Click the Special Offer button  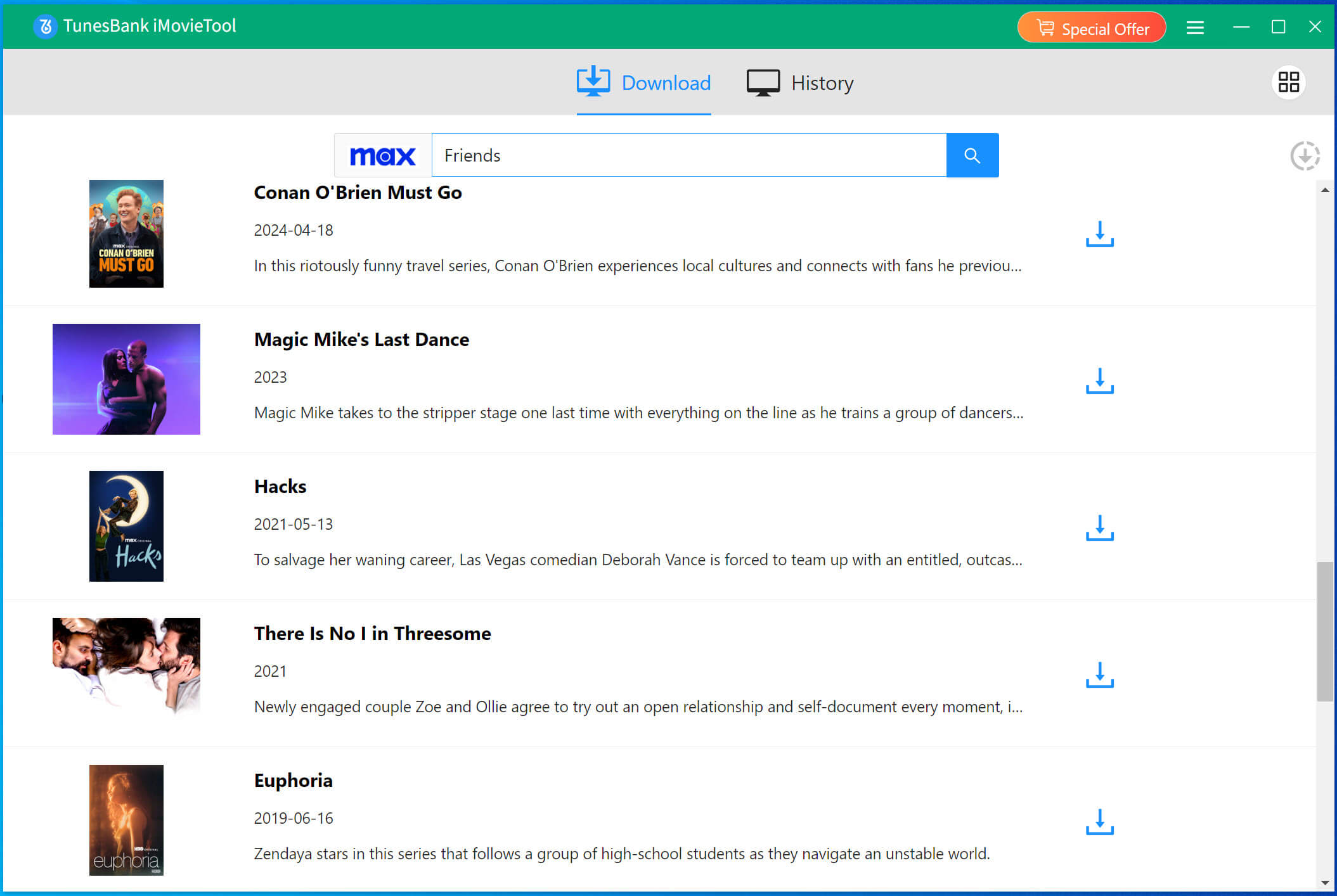pyautogui.click(x=1092, y=28)
